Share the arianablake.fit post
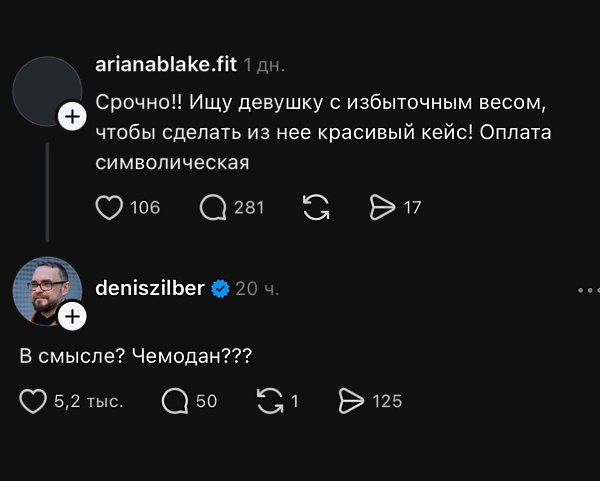The height and width of the screenshot is (481, 600). click(x=382, y=207)
